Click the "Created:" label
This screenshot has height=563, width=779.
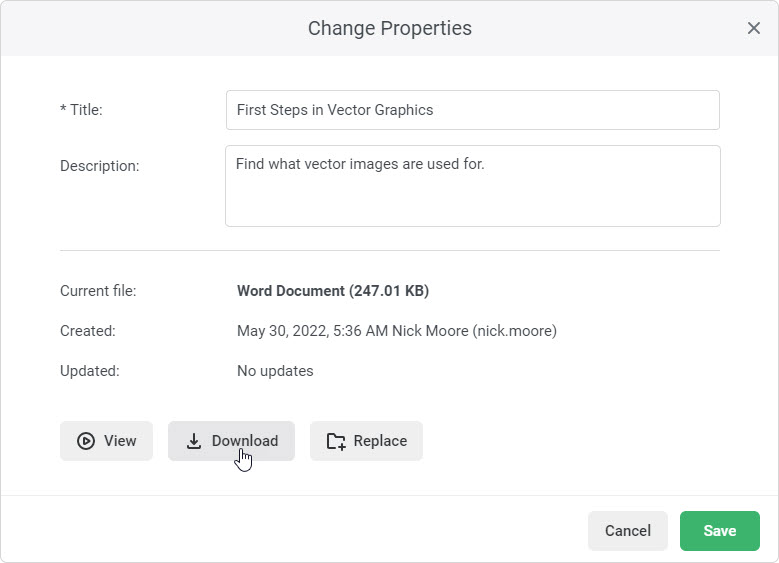[x=88, y=331]
